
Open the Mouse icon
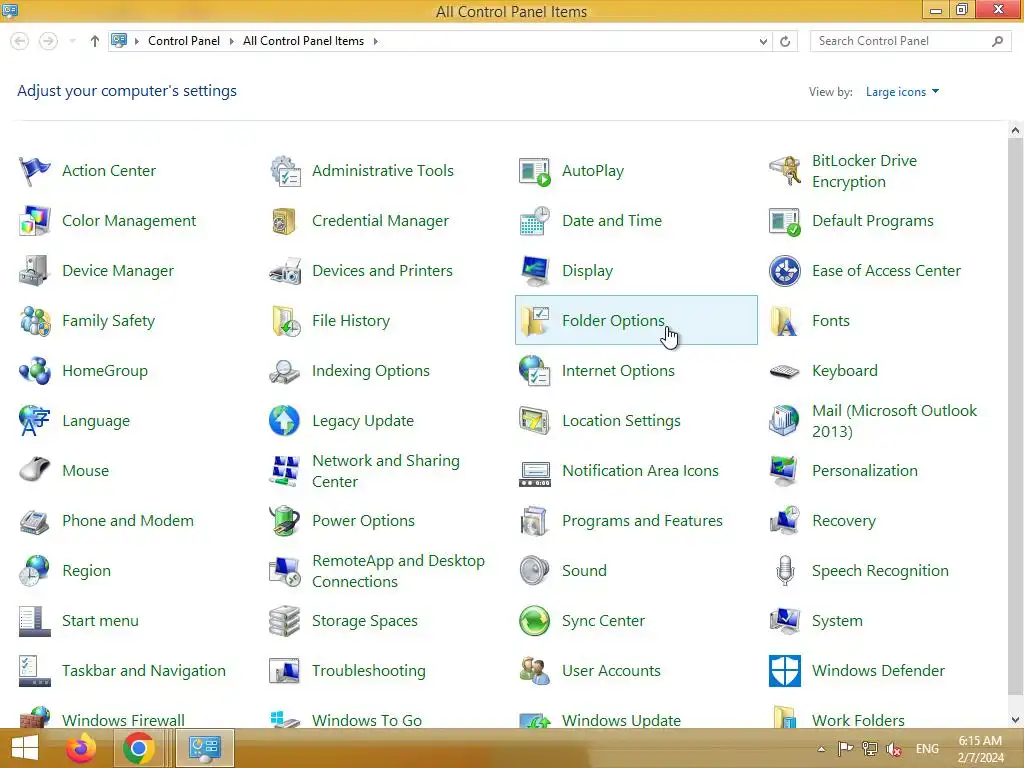point(34,471)
